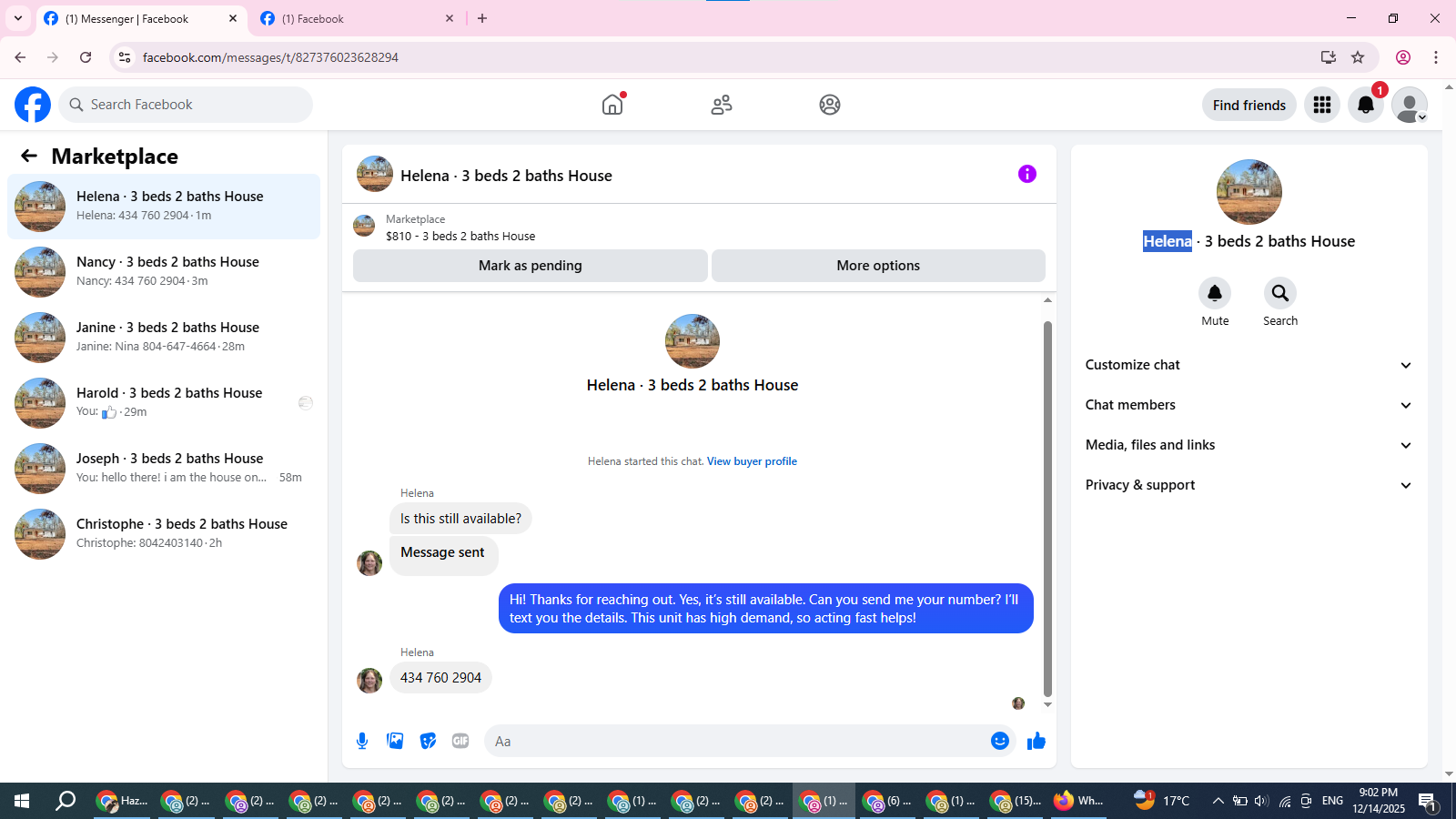1456x819 pixels.
Task: Select the Is this still available? message
Action: coord(460,519)
